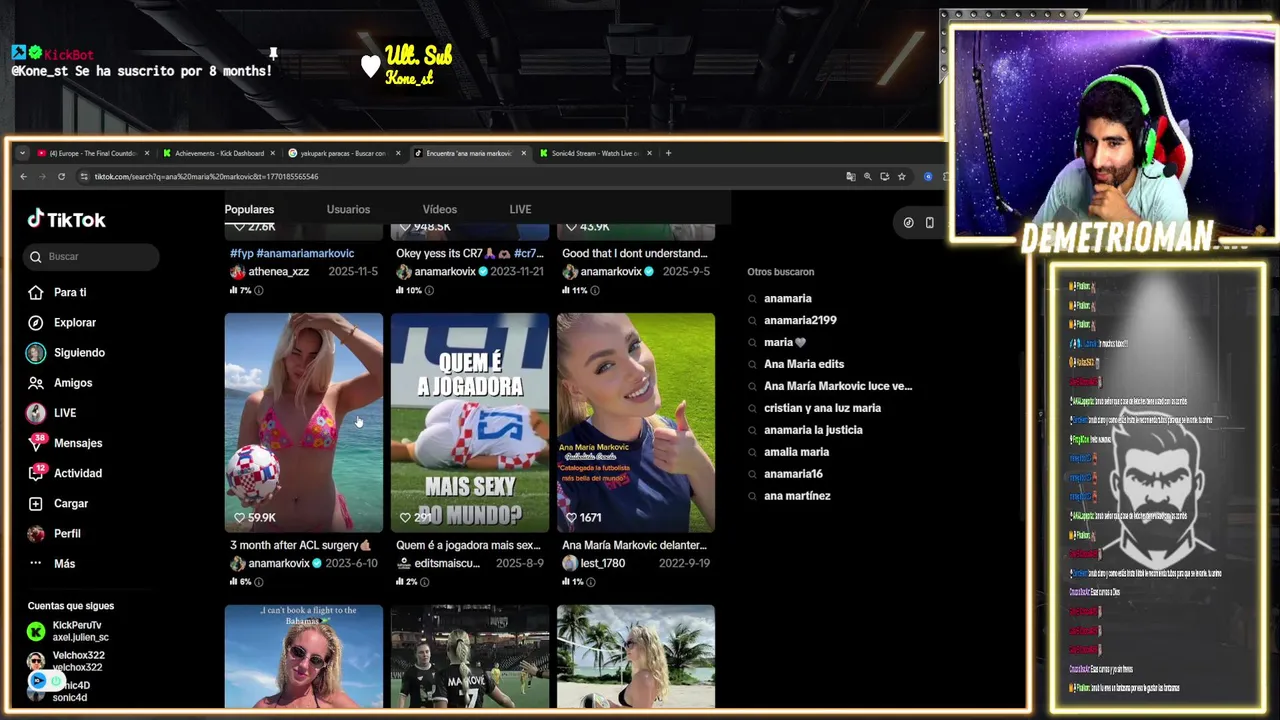Select suggested search 'anamaria'
Screen dimensions: 1280x720
tap(788, 298)
